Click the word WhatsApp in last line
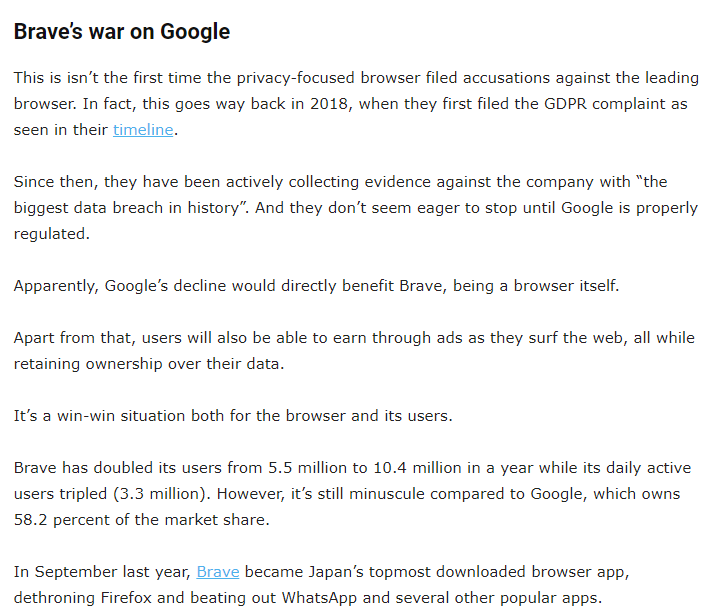 [319, 598]
